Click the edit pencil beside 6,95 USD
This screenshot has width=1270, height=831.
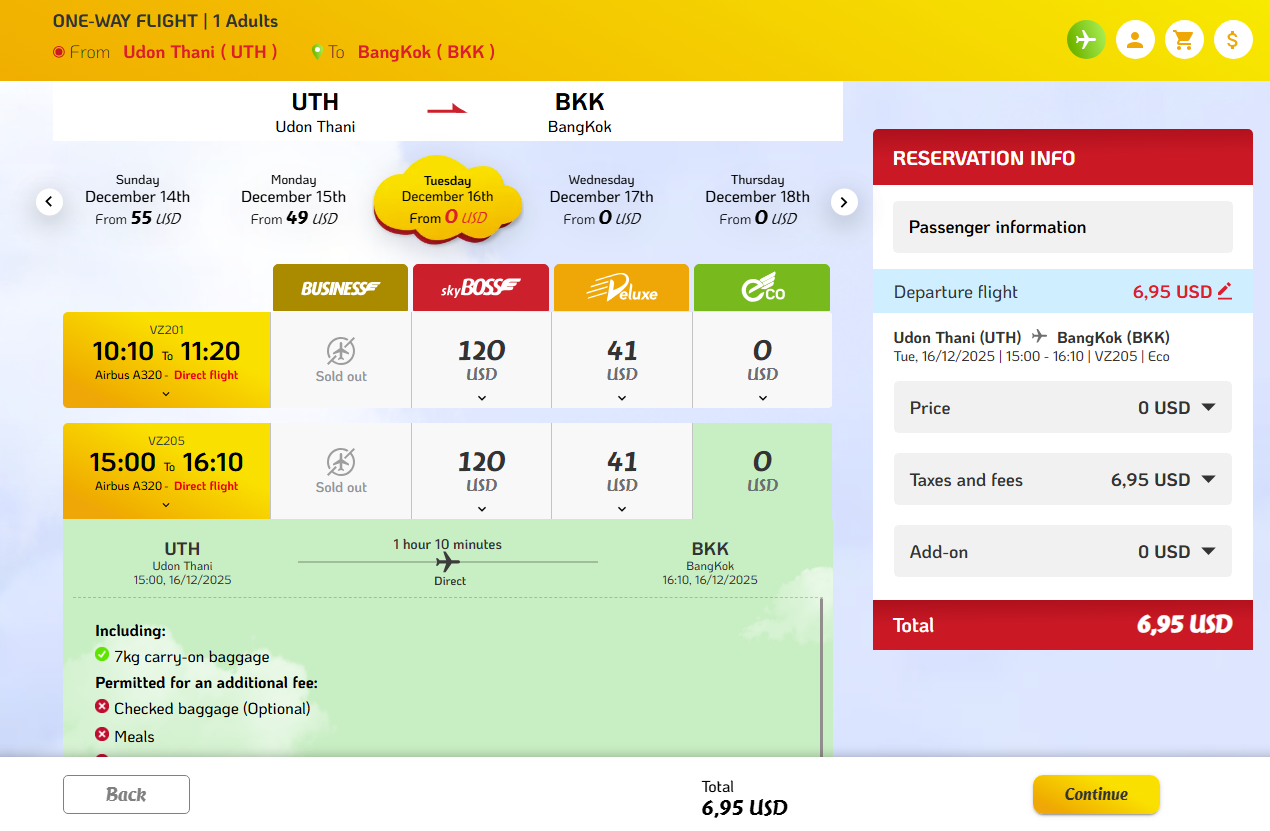pyautogui.click(x=1225, y=291)
